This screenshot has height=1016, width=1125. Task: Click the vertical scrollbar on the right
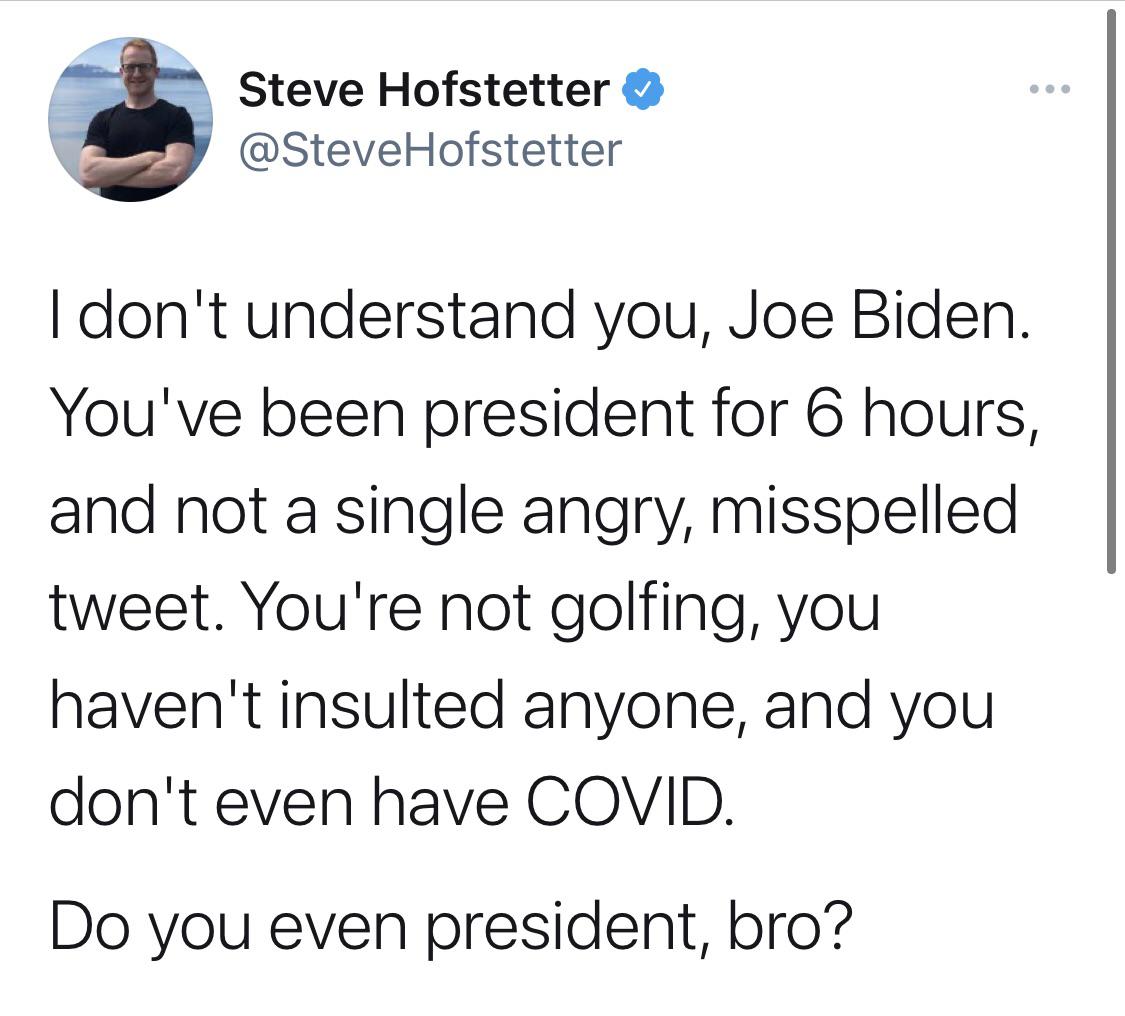pyautogui.click(x=1110, y=290)
